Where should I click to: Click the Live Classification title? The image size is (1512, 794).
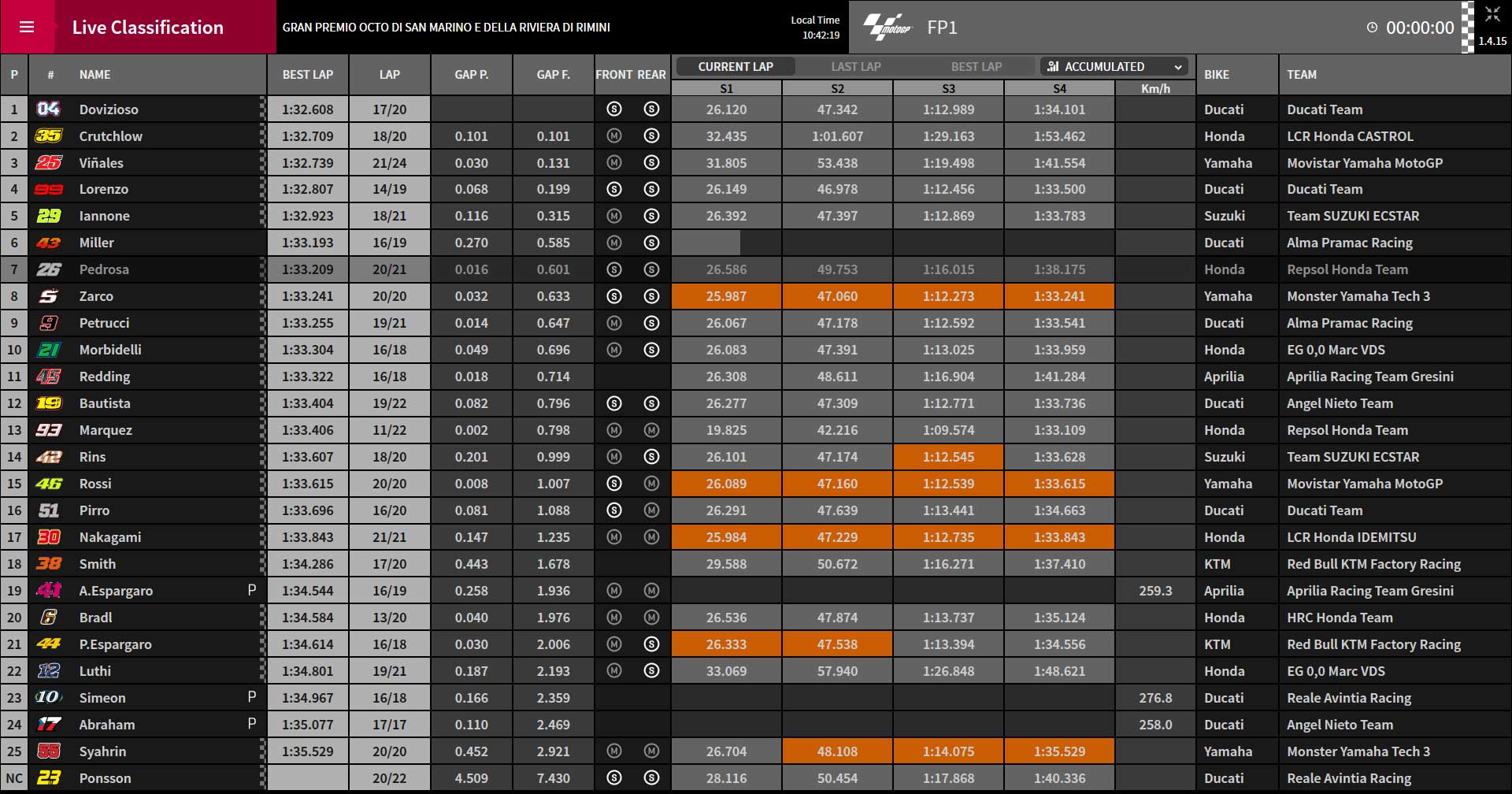click(x=148, y=28)
